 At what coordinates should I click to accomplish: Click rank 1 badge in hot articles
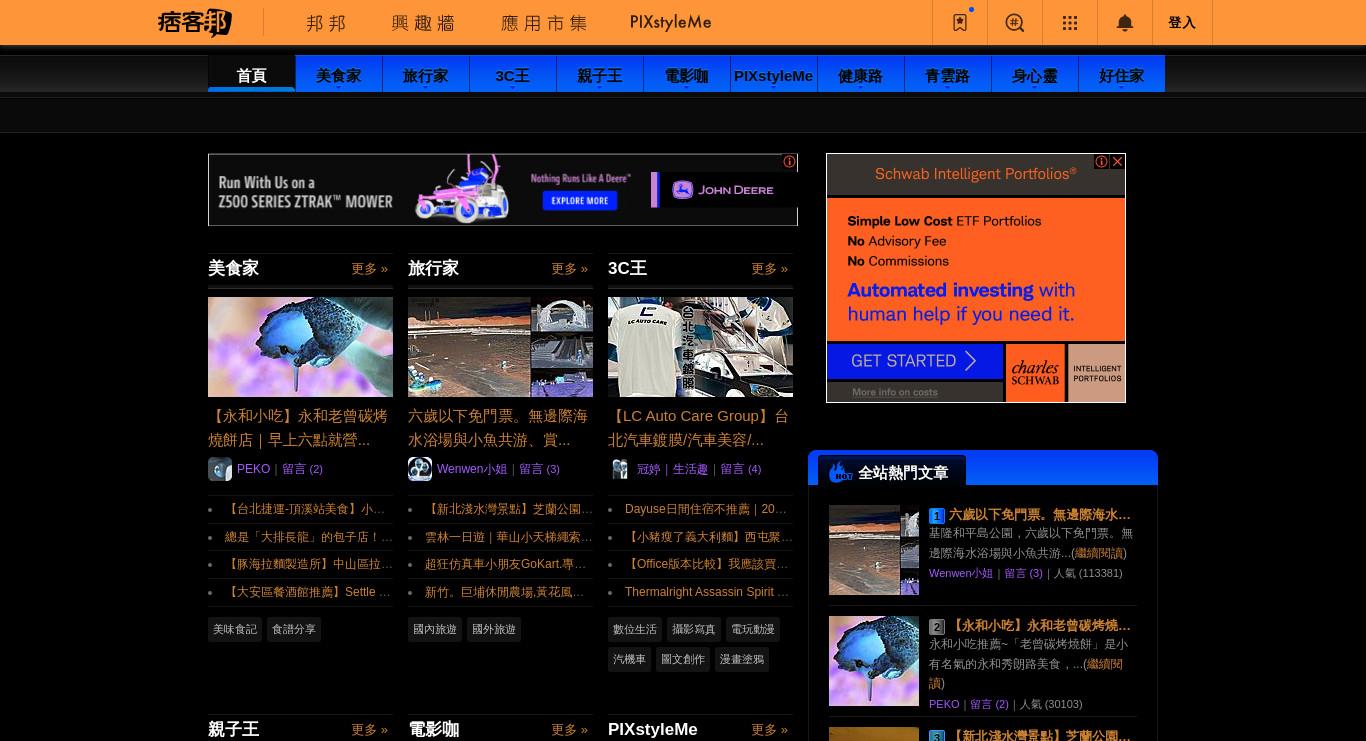pos(936,516)
